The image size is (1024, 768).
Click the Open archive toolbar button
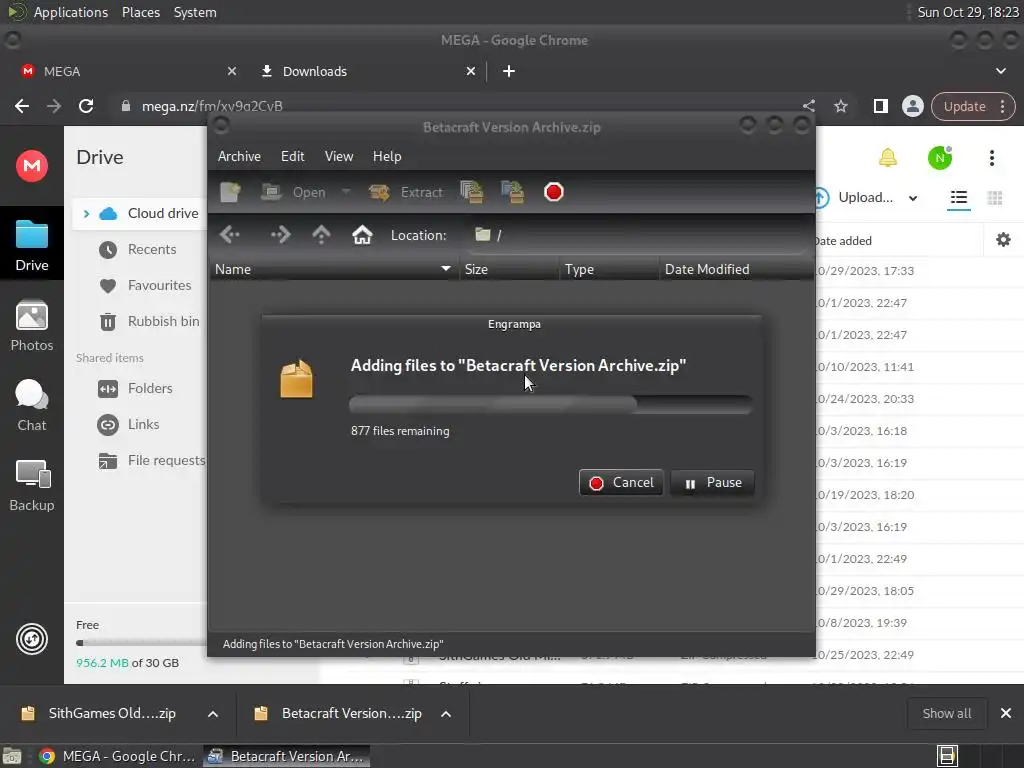point(293,192)
